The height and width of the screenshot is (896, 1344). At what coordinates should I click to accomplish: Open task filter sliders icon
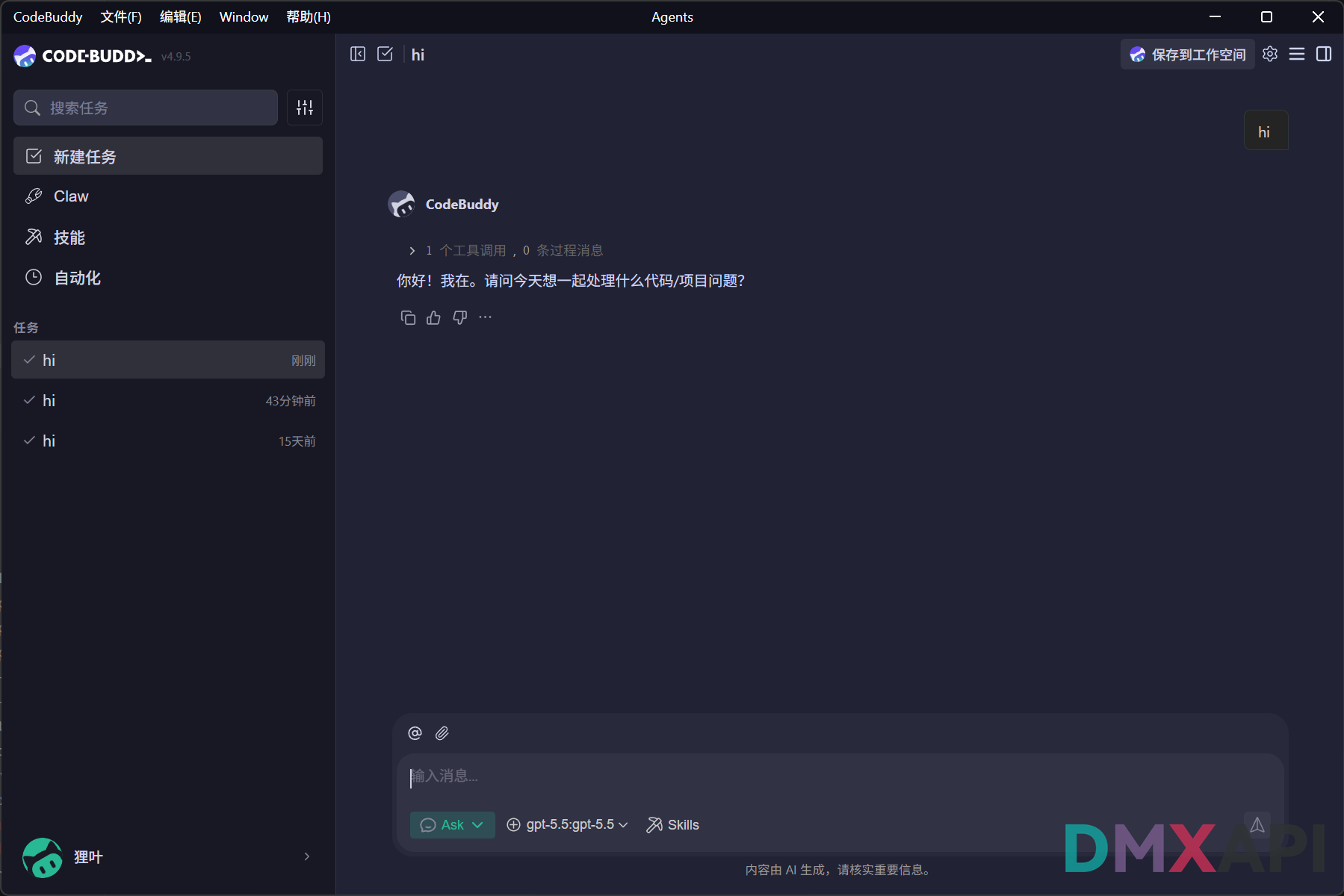pyautogui.click(x=305, y=108)
